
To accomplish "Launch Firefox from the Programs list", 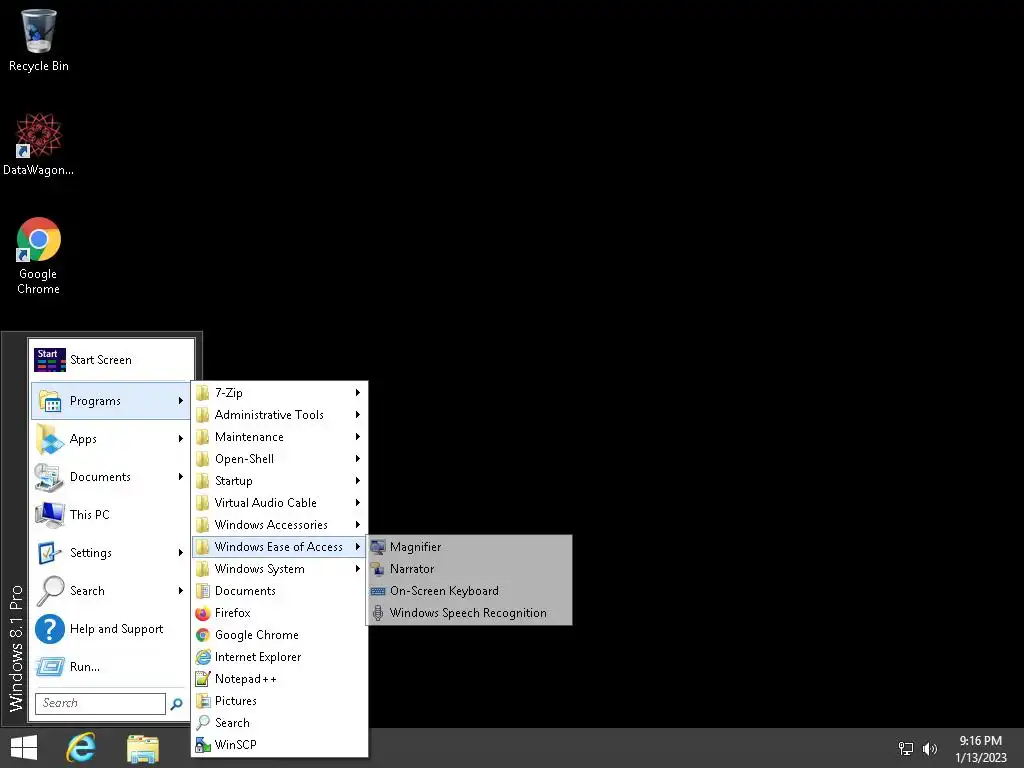I will 280,613.
